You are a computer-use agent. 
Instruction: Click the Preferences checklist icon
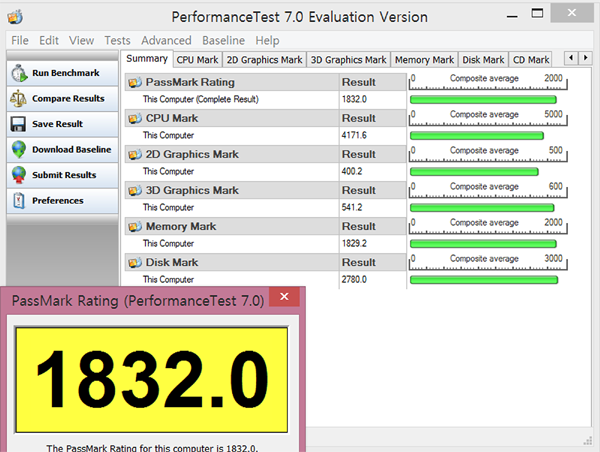click(x=19, y=201)
